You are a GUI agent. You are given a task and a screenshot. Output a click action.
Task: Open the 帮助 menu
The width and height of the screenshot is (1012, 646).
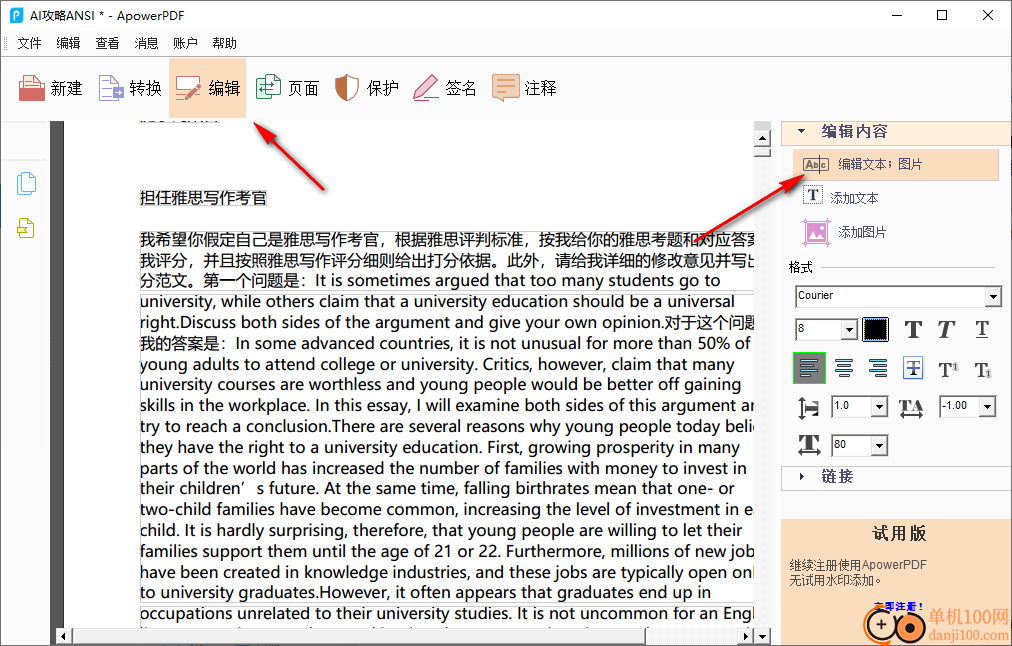point(224,43)
